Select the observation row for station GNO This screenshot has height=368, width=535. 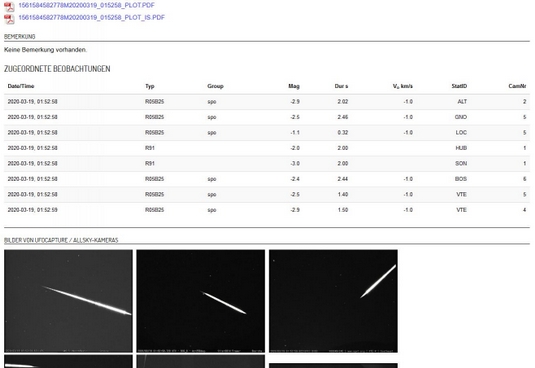(x=267, y=117)
